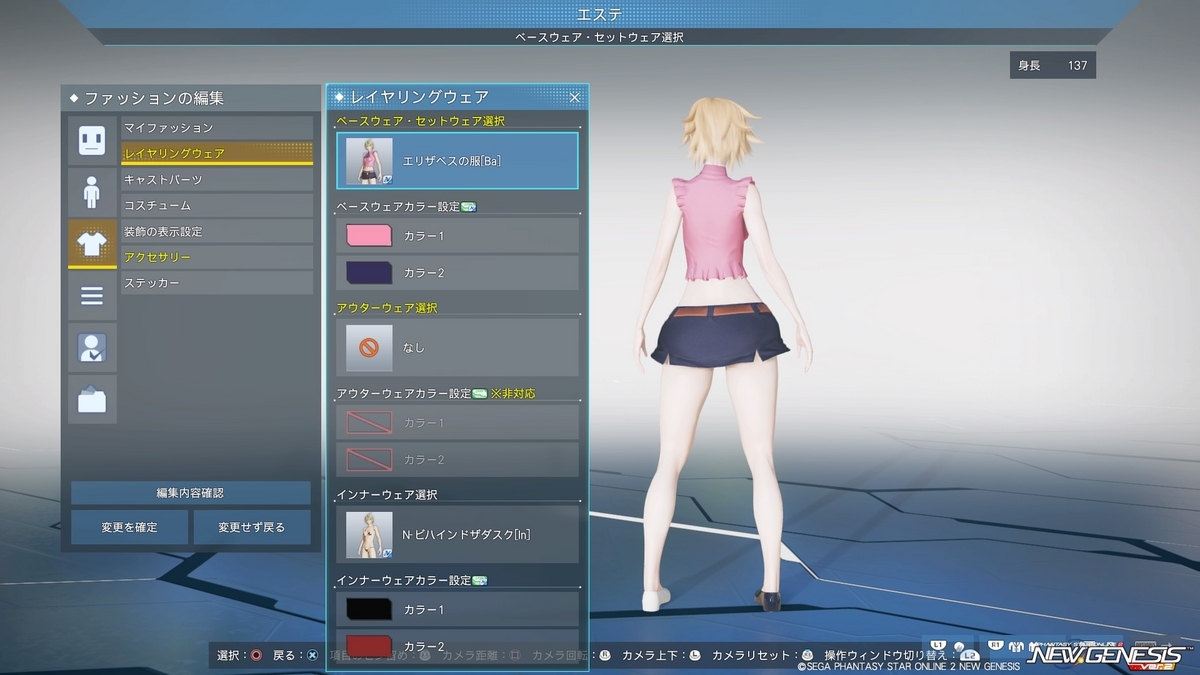Viewport: 1200px width, 675px height.
Task: Select outerwear なし entry
Action: click(x=457, y=347)
